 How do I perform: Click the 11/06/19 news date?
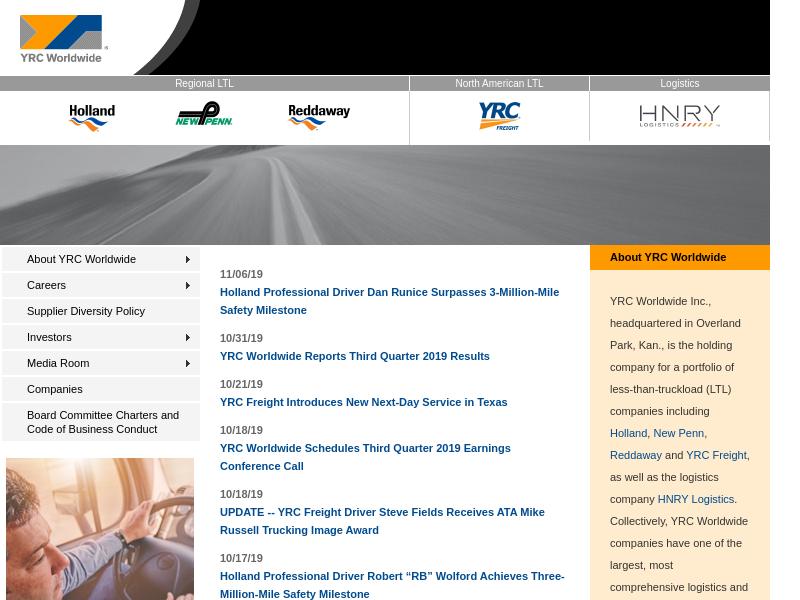241,274
